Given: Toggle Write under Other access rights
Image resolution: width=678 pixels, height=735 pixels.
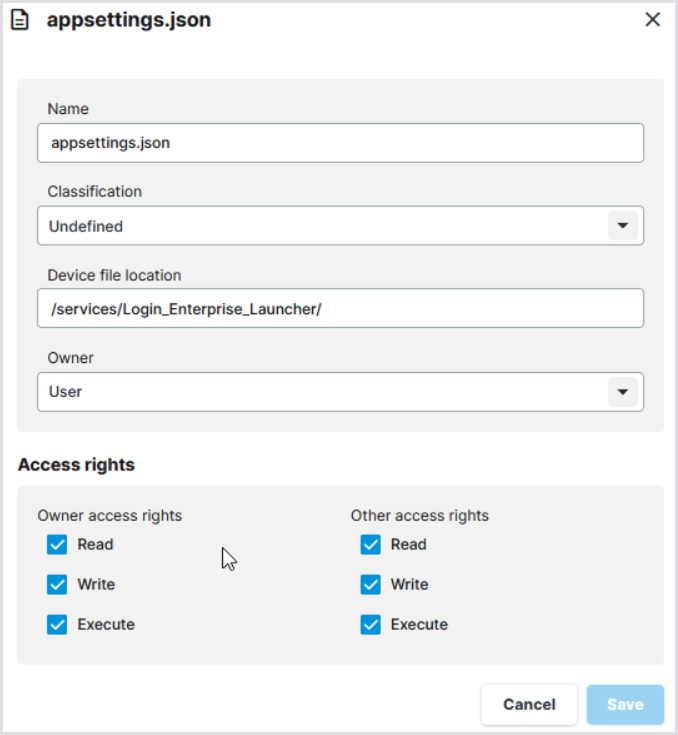Looking at the screenshot, I should pos(371,585).
